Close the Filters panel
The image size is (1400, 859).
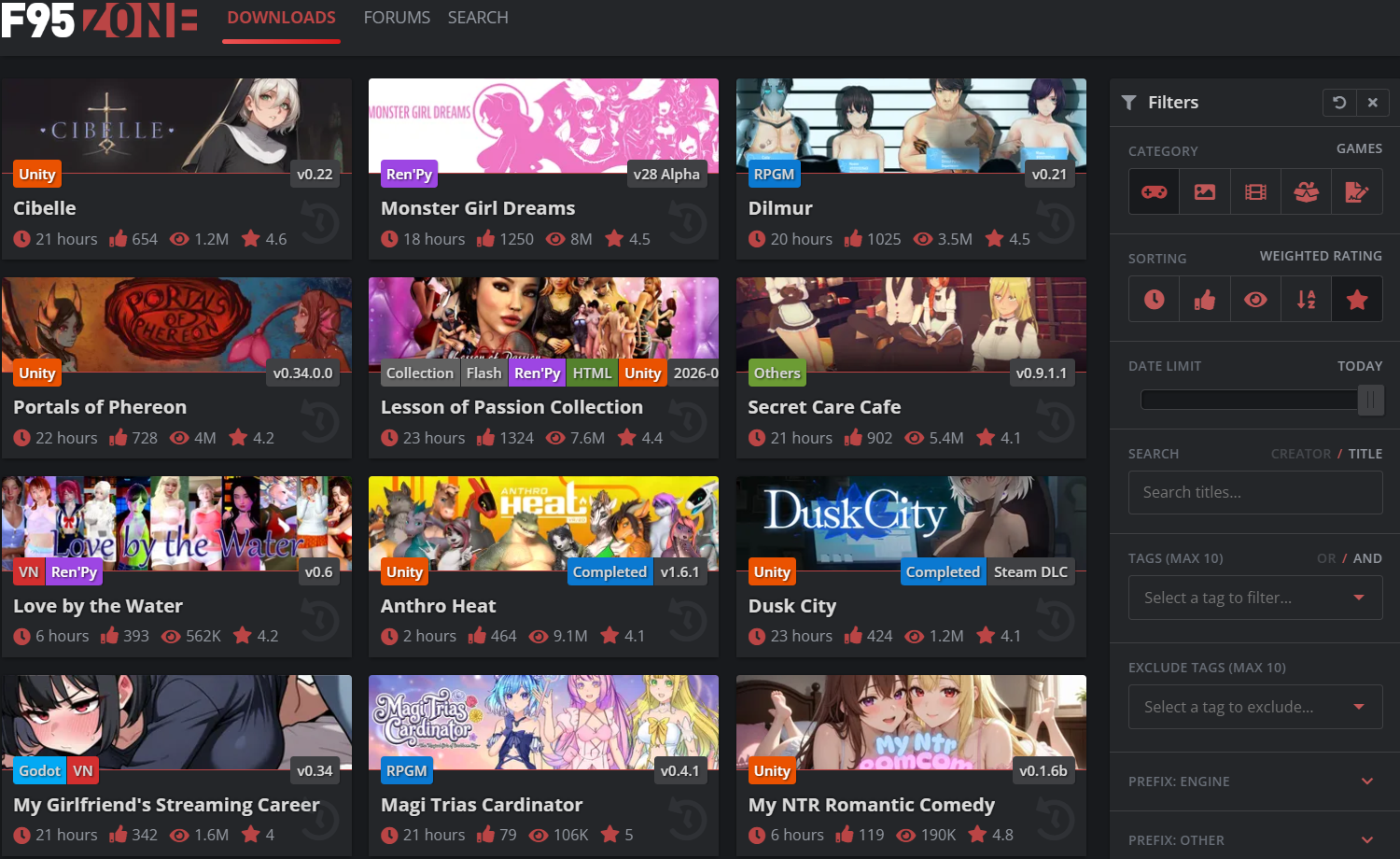pos(1373,103)
